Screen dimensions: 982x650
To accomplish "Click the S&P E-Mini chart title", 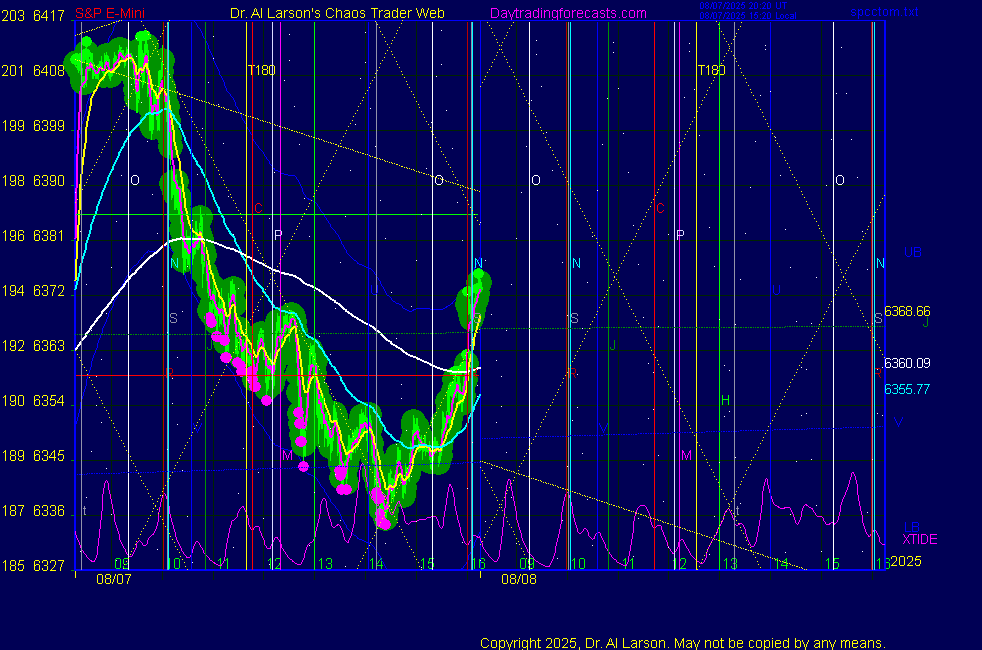I will pyautogui.click(x=117, y=13).
